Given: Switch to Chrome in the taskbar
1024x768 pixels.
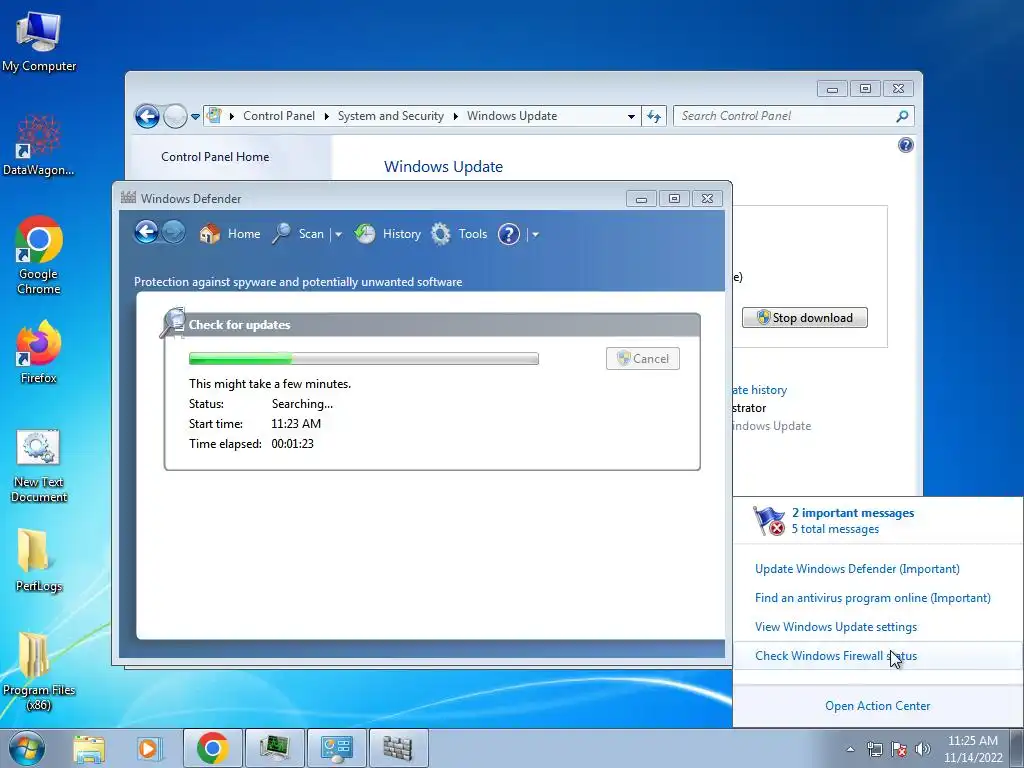Looking at the screenshot, I should [x=213, y=748].
